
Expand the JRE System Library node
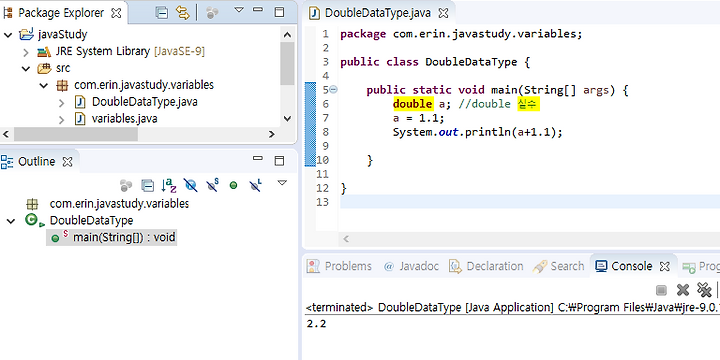[x=26, y=52]
